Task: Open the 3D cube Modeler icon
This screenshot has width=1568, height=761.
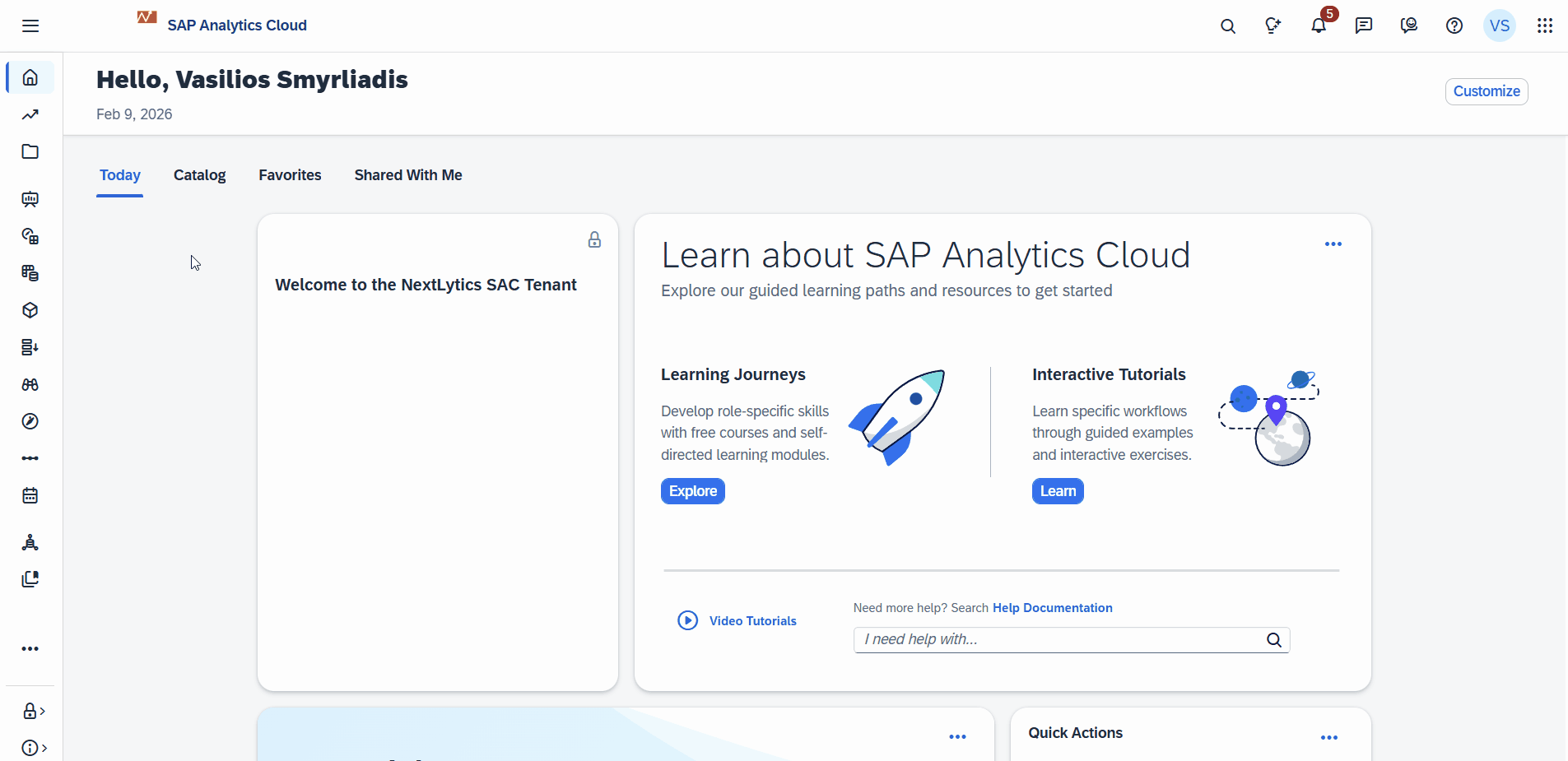Action: [30, 310]
